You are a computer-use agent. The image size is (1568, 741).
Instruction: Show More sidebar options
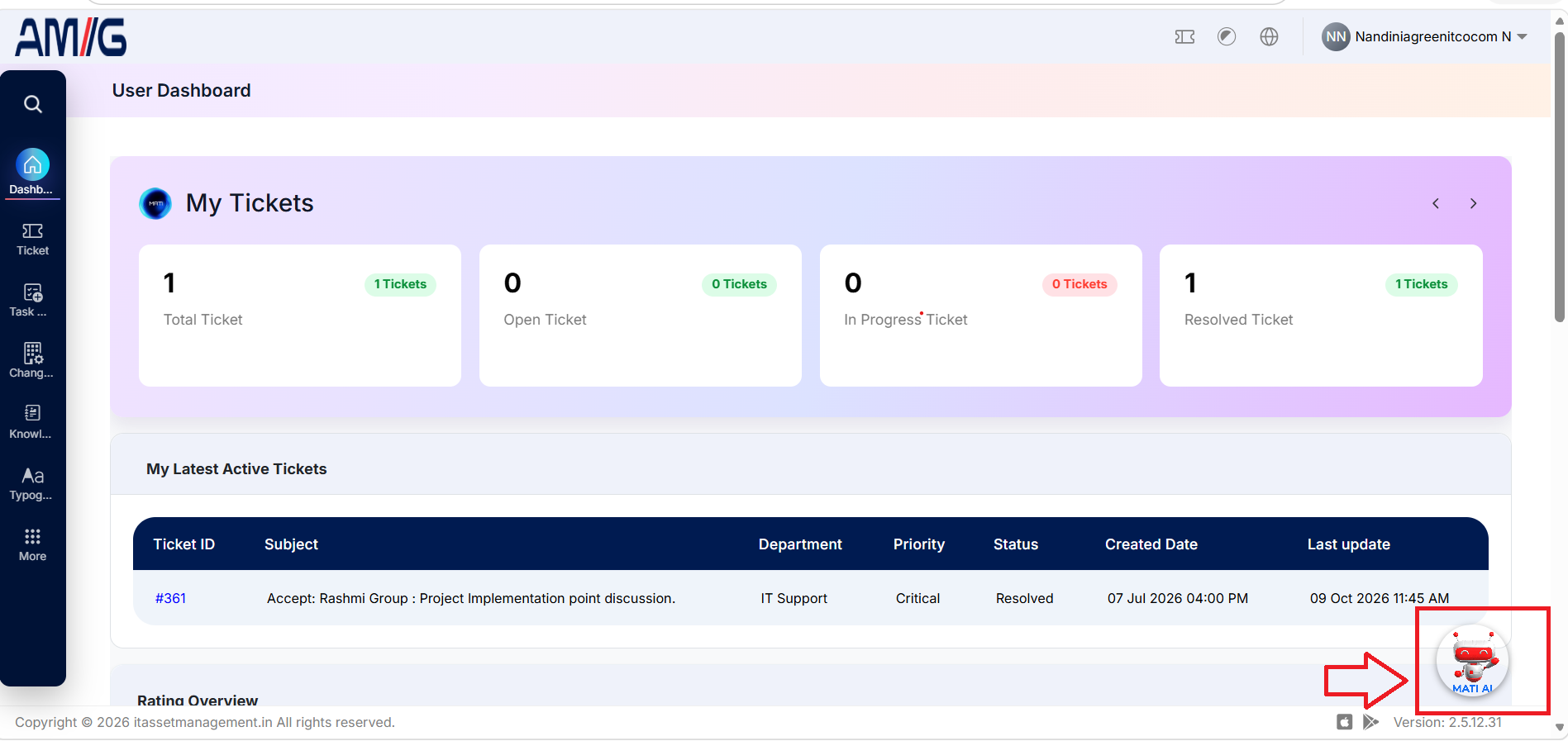click(x=32, y=545)
